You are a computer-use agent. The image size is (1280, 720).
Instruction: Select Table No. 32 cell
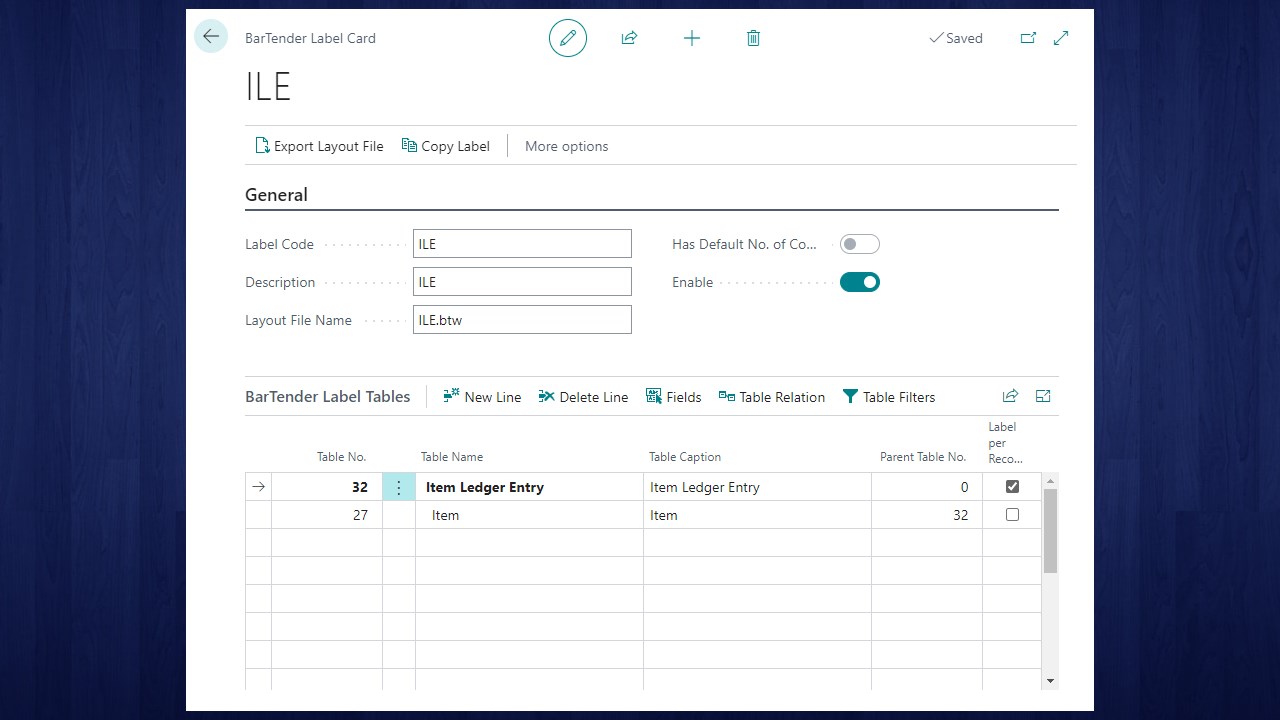pos(327,487)
